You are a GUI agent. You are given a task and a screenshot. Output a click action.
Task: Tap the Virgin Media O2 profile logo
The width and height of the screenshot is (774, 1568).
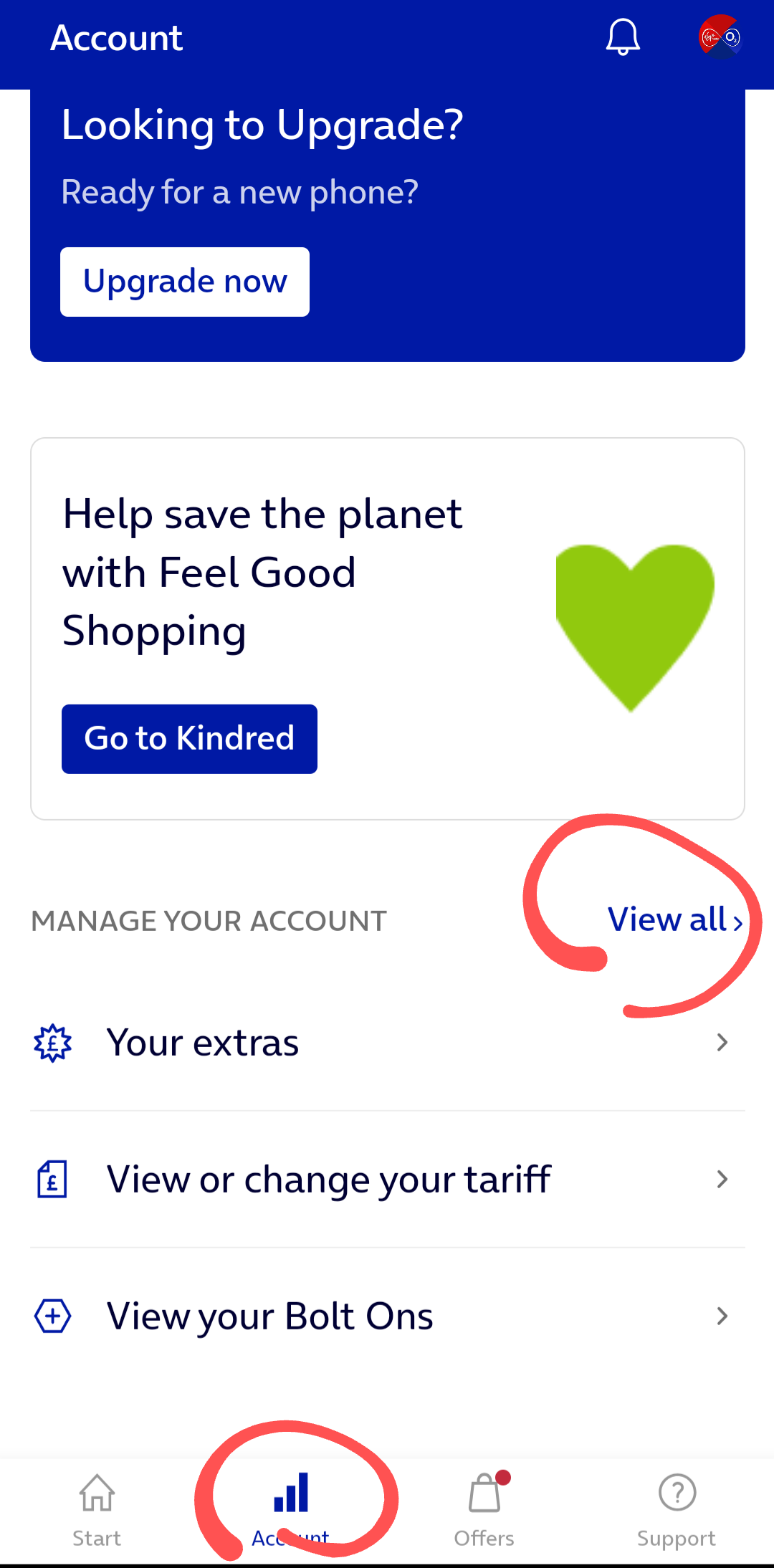pyautogui.click(x=720, y=37)
